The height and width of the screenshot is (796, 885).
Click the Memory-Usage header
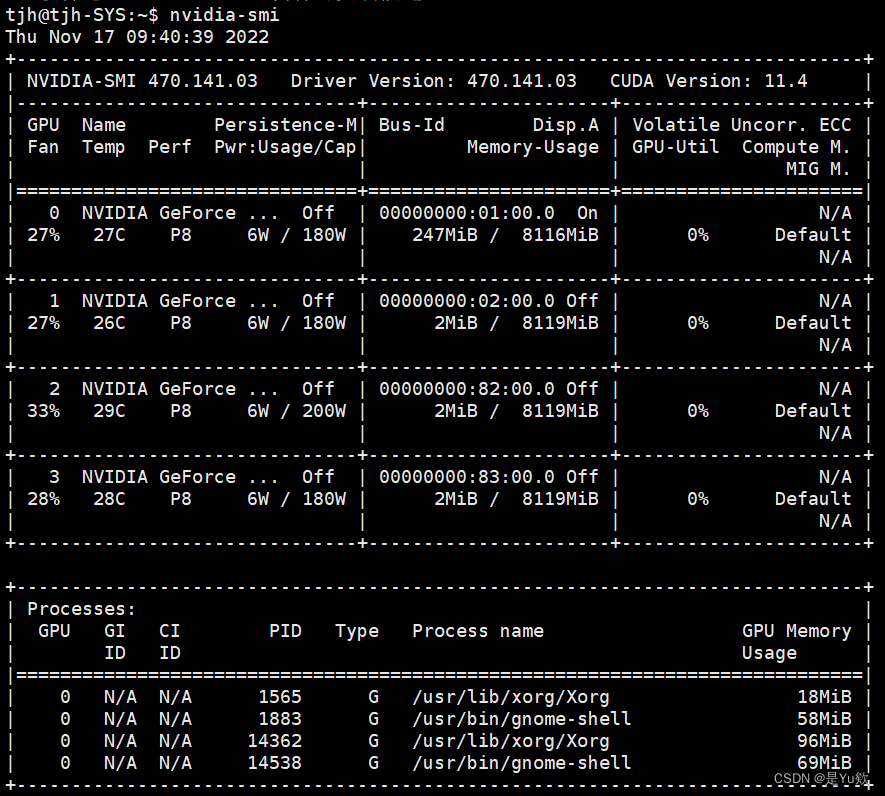point(533,147)
